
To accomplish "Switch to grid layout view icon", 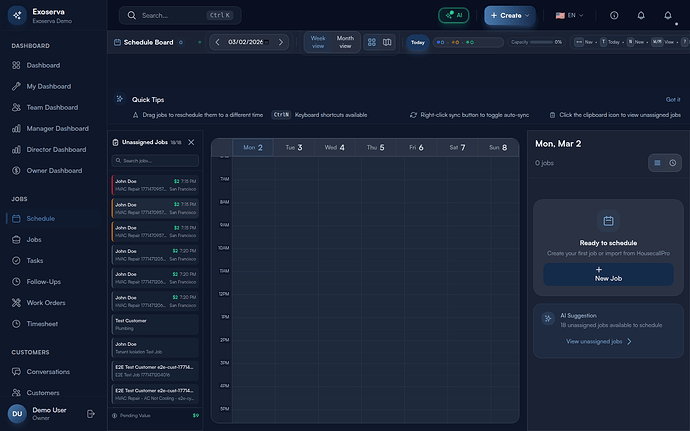I will (x=371, y=42).
